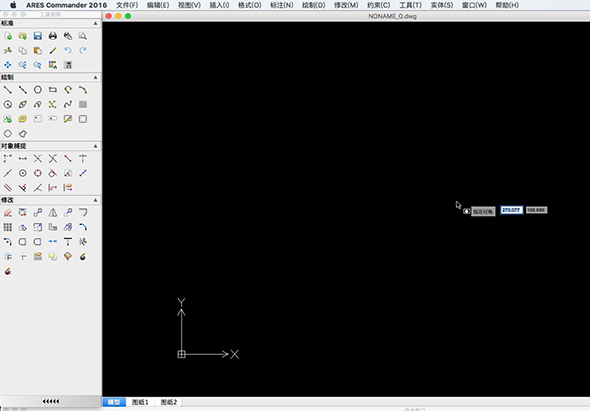The height and width of the screenshot is (411, 590).
Task: Click the gray second coordinate field beside 273.077
Action: (x=536, y=210)
